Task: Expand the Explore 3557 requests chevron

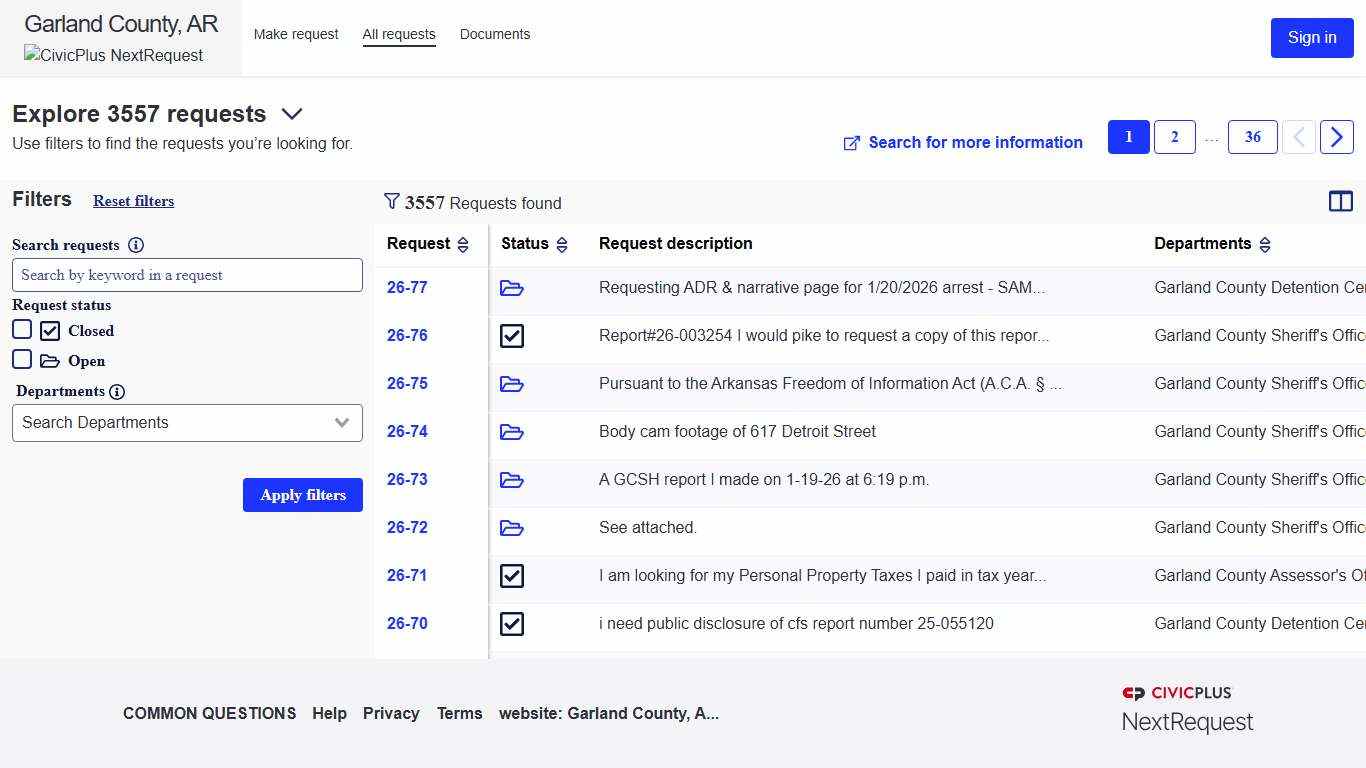Action: [292, 114]
